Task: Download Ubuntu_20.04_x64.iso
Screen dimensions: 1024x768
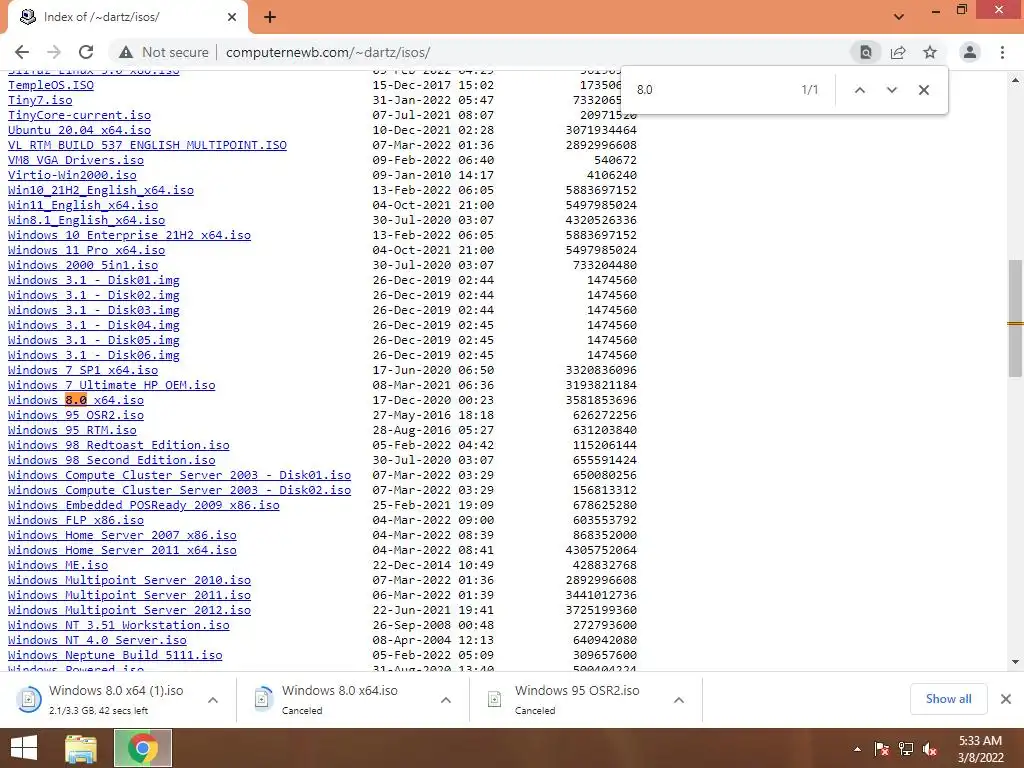Action: point(79,130)
